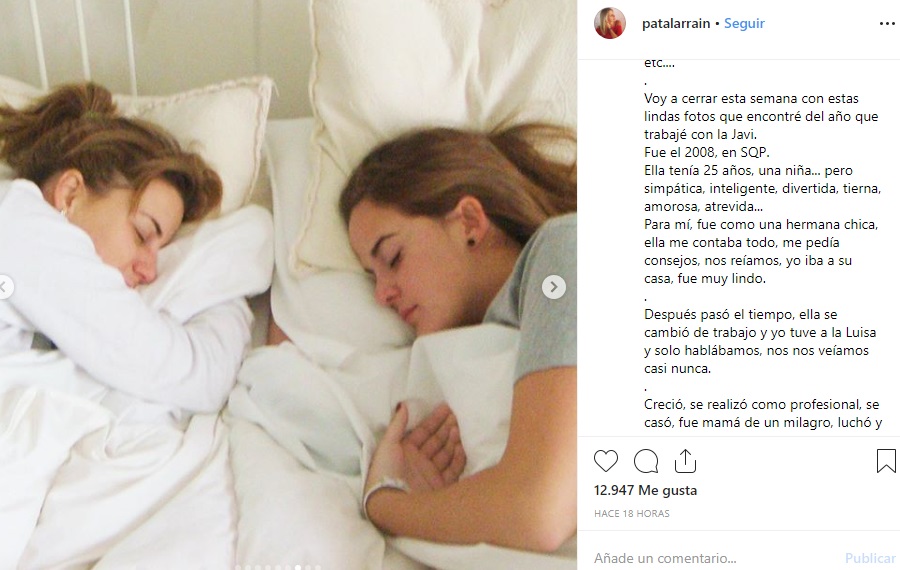Save the post with the bookmark icon

(886, 461)
